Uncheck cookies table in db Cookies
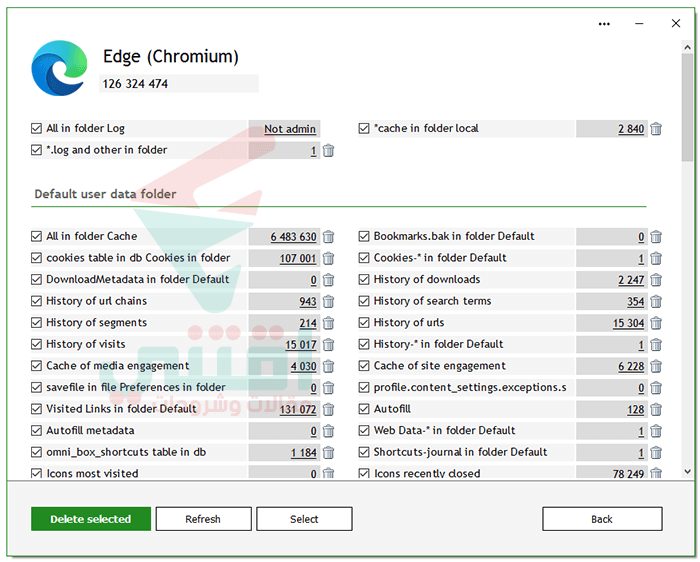 (36, 258)
